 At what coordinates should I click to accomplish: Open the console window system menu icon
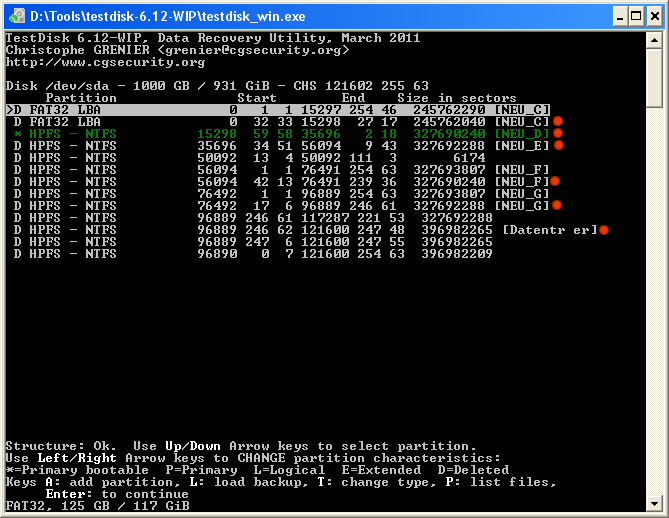17,17
